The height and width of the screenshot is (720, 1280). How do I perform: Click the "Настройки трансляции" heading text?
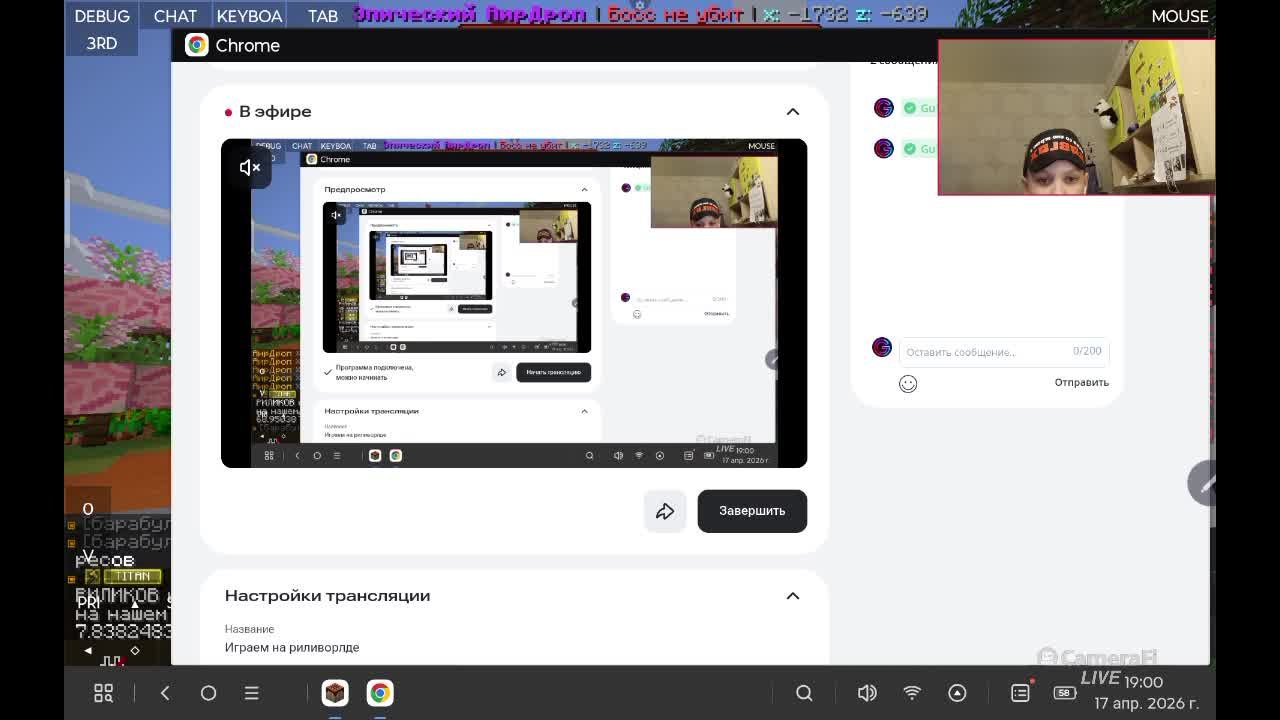click(327, 596)
